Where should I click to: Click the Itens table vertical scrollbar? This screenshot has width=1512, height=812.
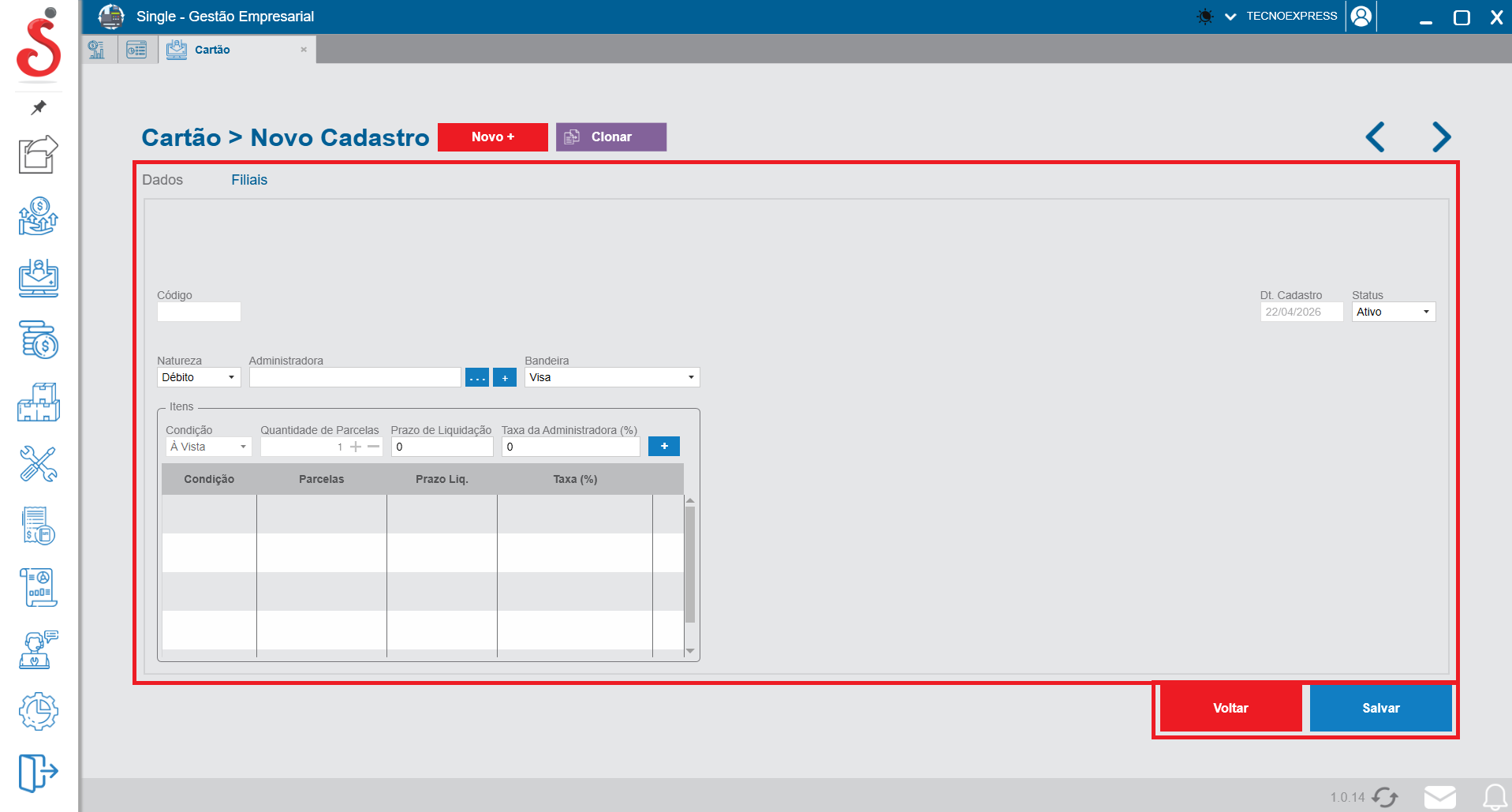coord(690,564)
